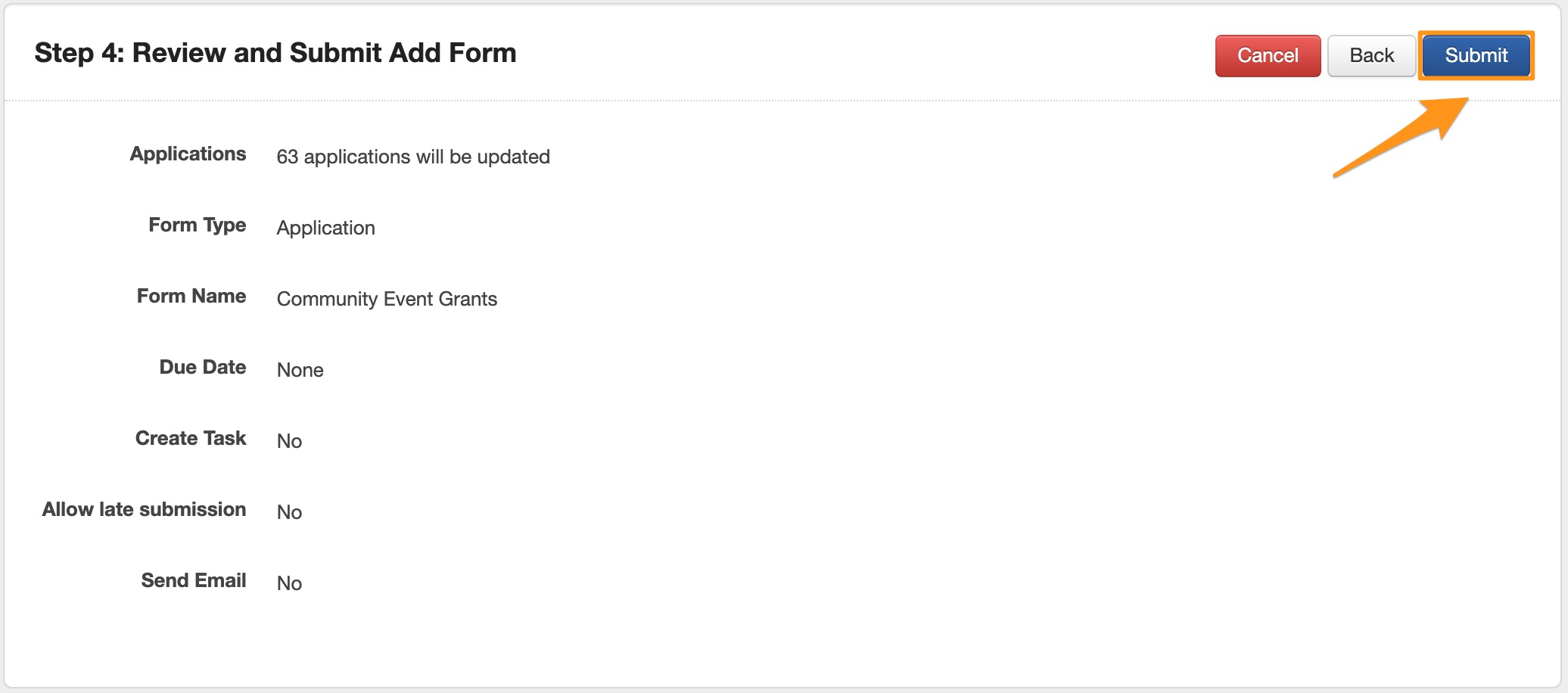
Task: Click the Send Email label
Action: [x=194, y=580]
